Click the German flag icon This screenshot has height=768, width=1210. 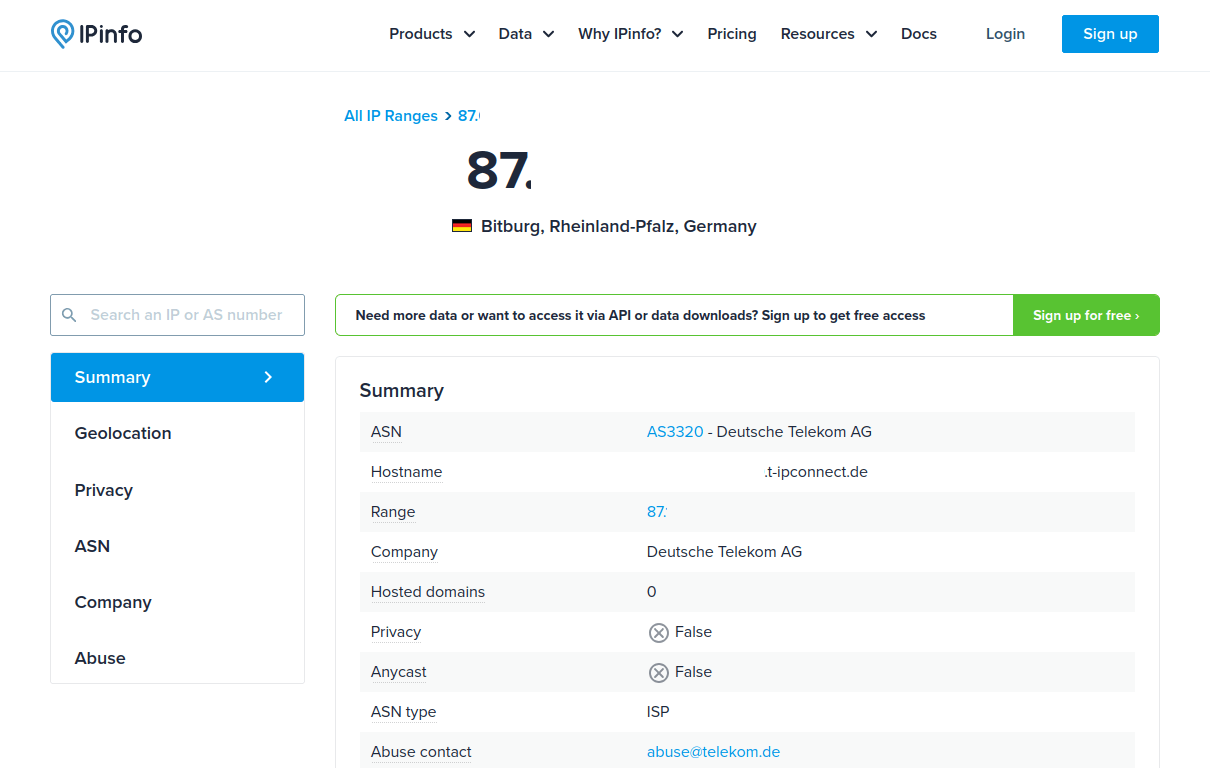462,226
